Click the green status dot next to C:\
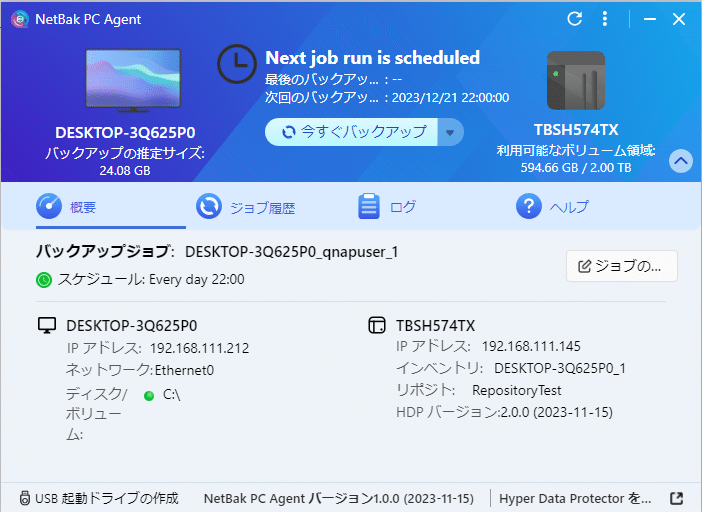 (x=149, y=396)
